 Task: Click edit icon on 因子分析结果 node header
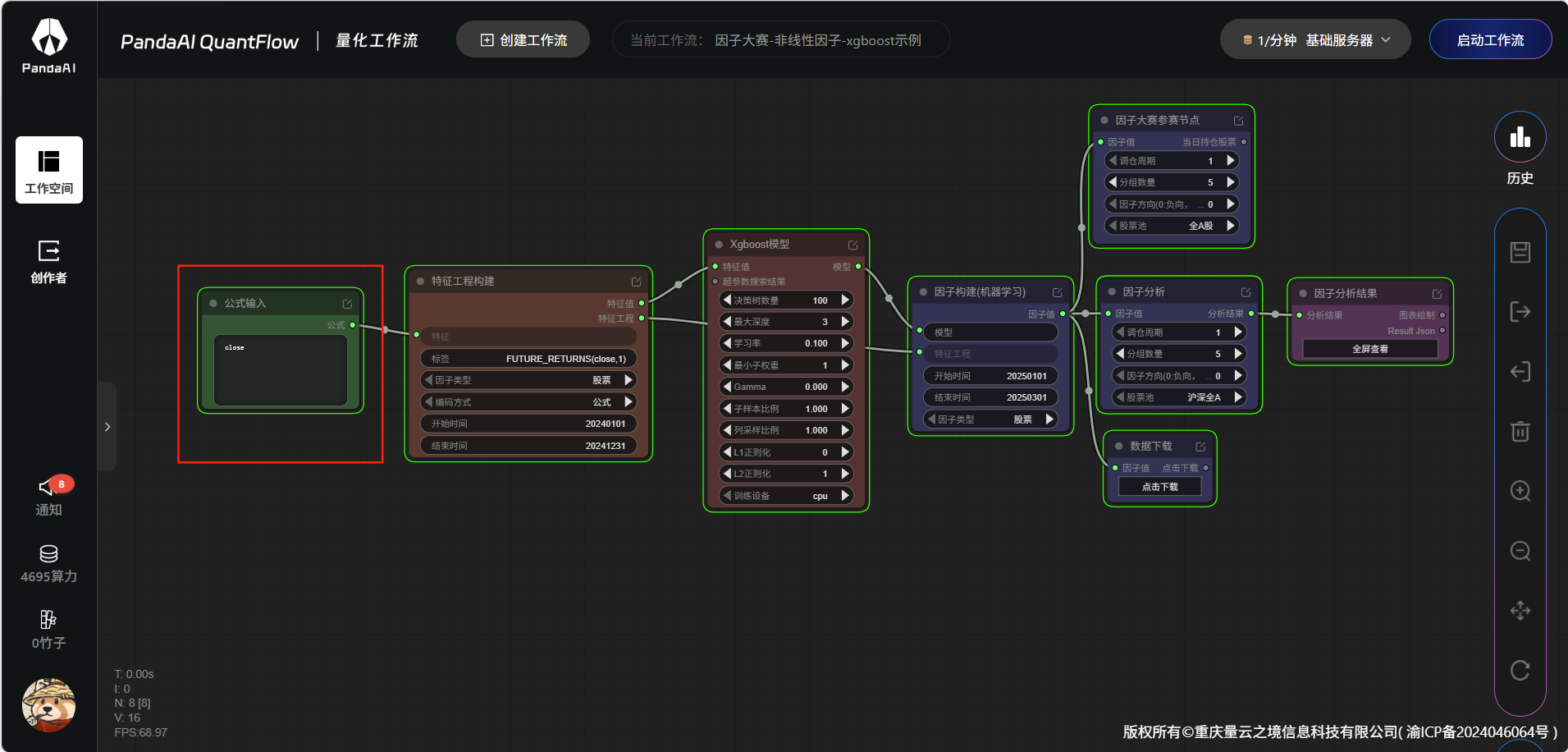pos(1437,294)
